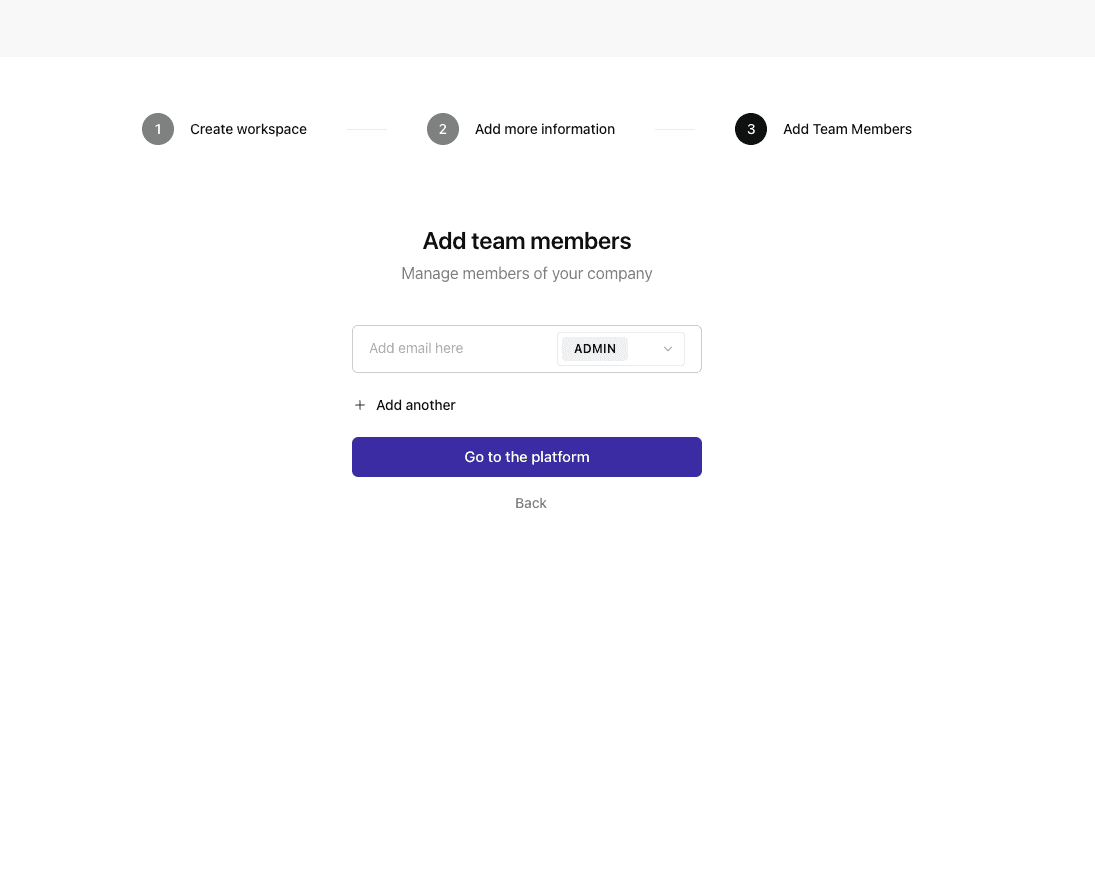Open the role options using the dropdown arrow

[x=668, y=349]
